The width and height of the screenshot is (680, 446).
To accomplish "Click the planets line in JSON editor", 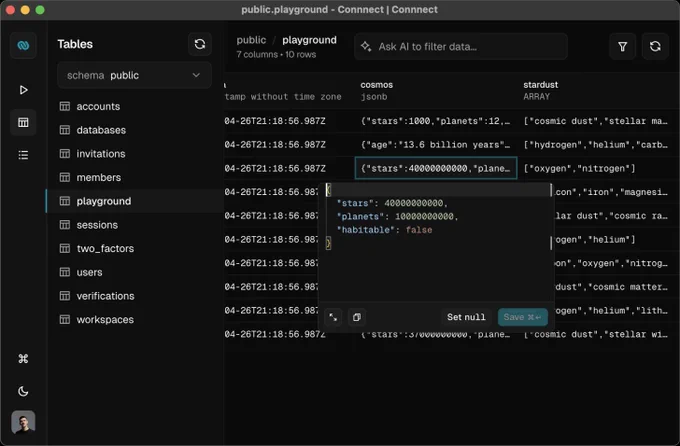I will [x=397, y=216].
